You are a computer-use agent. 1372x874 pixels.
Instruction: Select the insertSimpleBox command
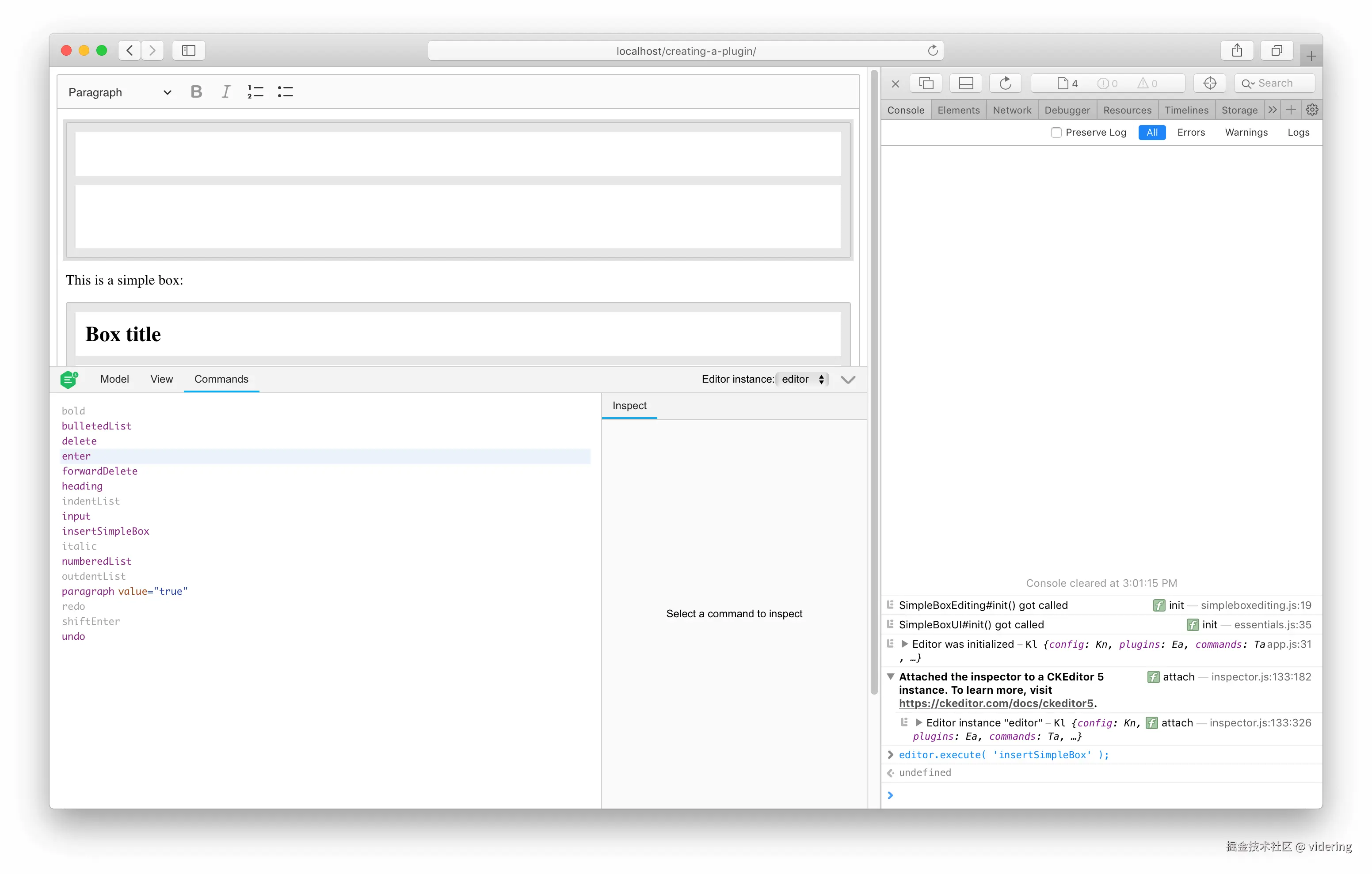[x=105, y=531]
